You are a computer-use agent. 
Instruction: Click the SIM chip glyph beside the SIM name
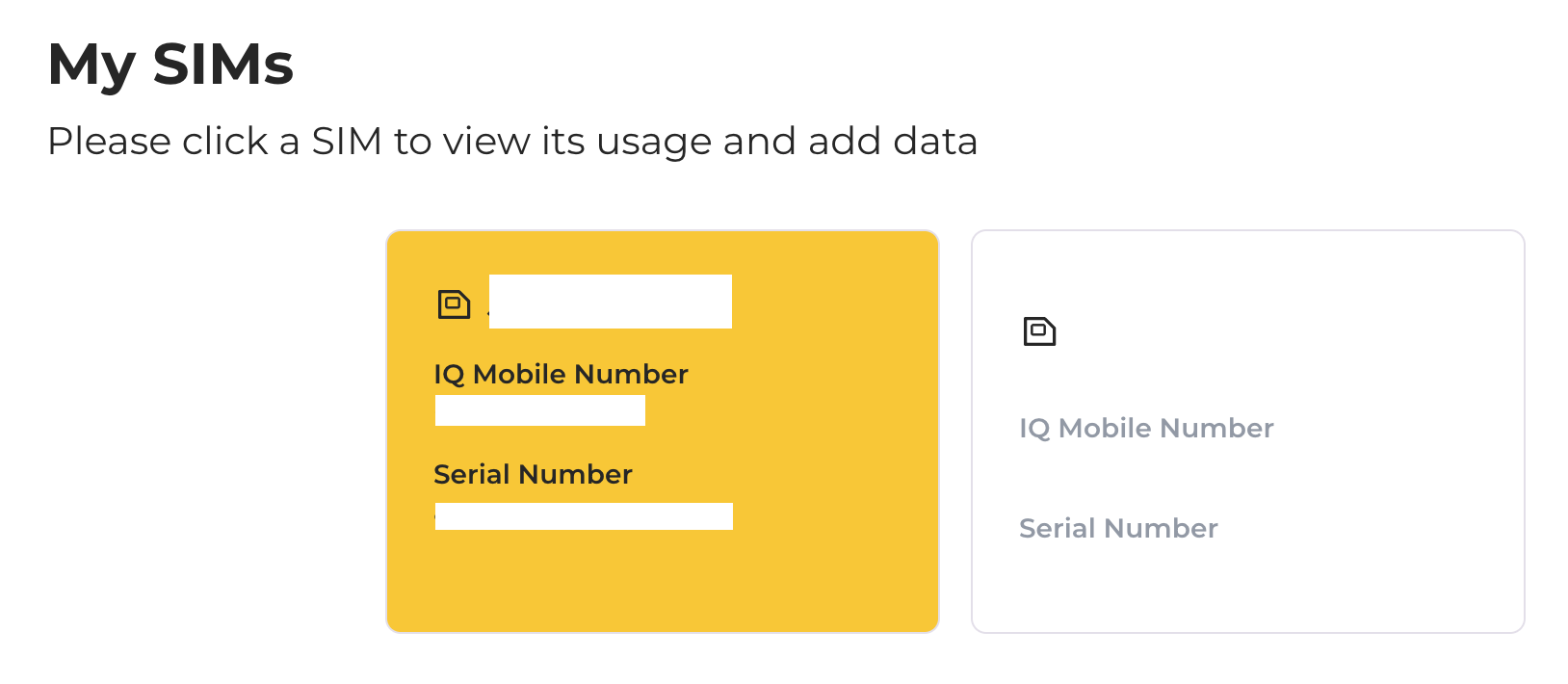[456, 303]
